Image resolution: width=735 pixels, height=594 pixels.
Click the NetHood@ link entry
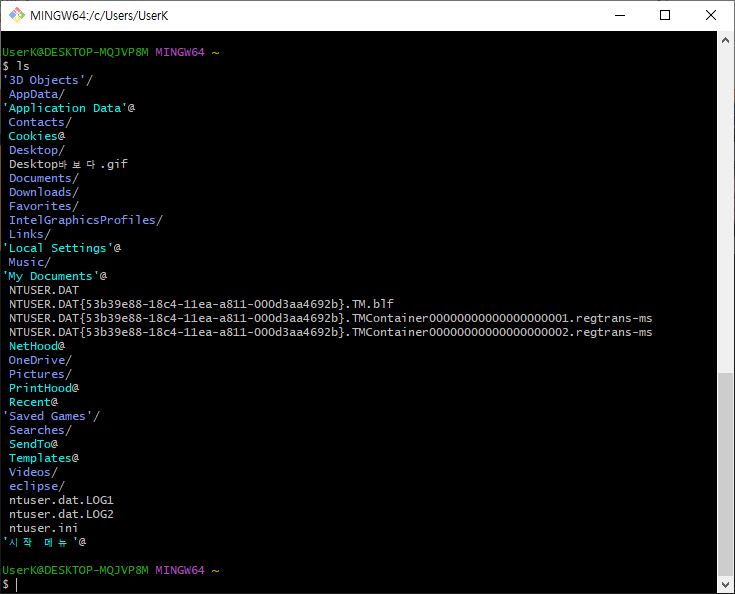37,346
